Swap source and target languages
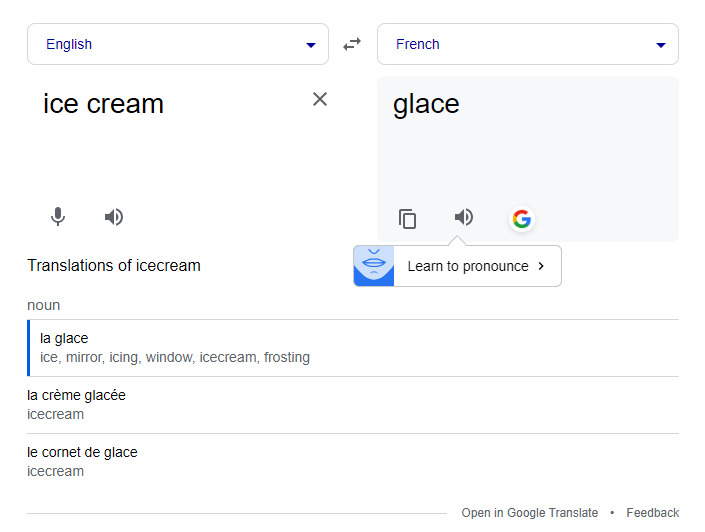705x532 pixels. [352, 44]
